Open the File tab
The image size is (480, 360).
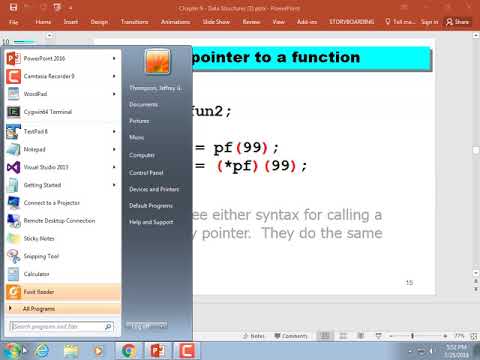tap(14, 22)
